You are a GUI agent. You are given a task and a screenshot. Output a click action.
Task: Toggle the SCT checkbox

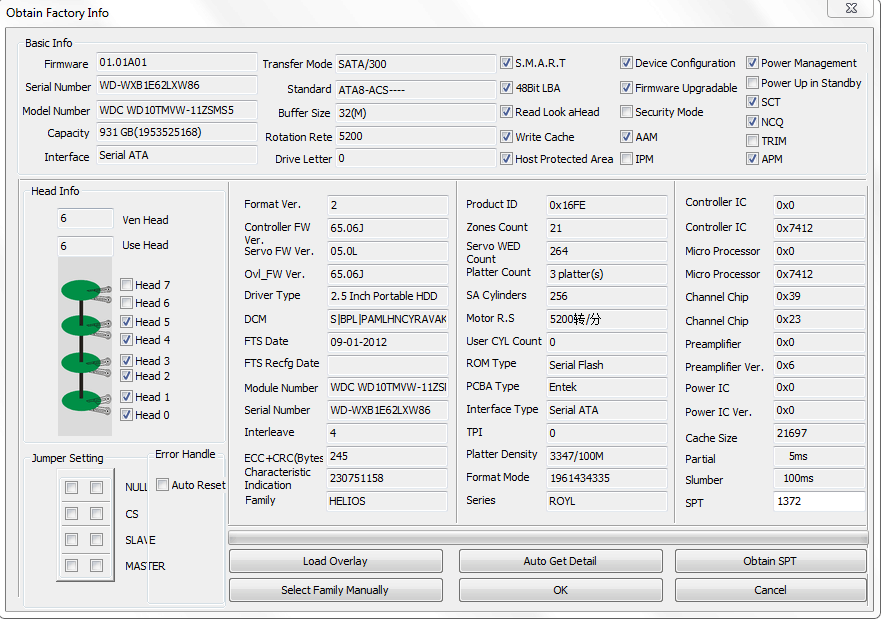[752, 102]
